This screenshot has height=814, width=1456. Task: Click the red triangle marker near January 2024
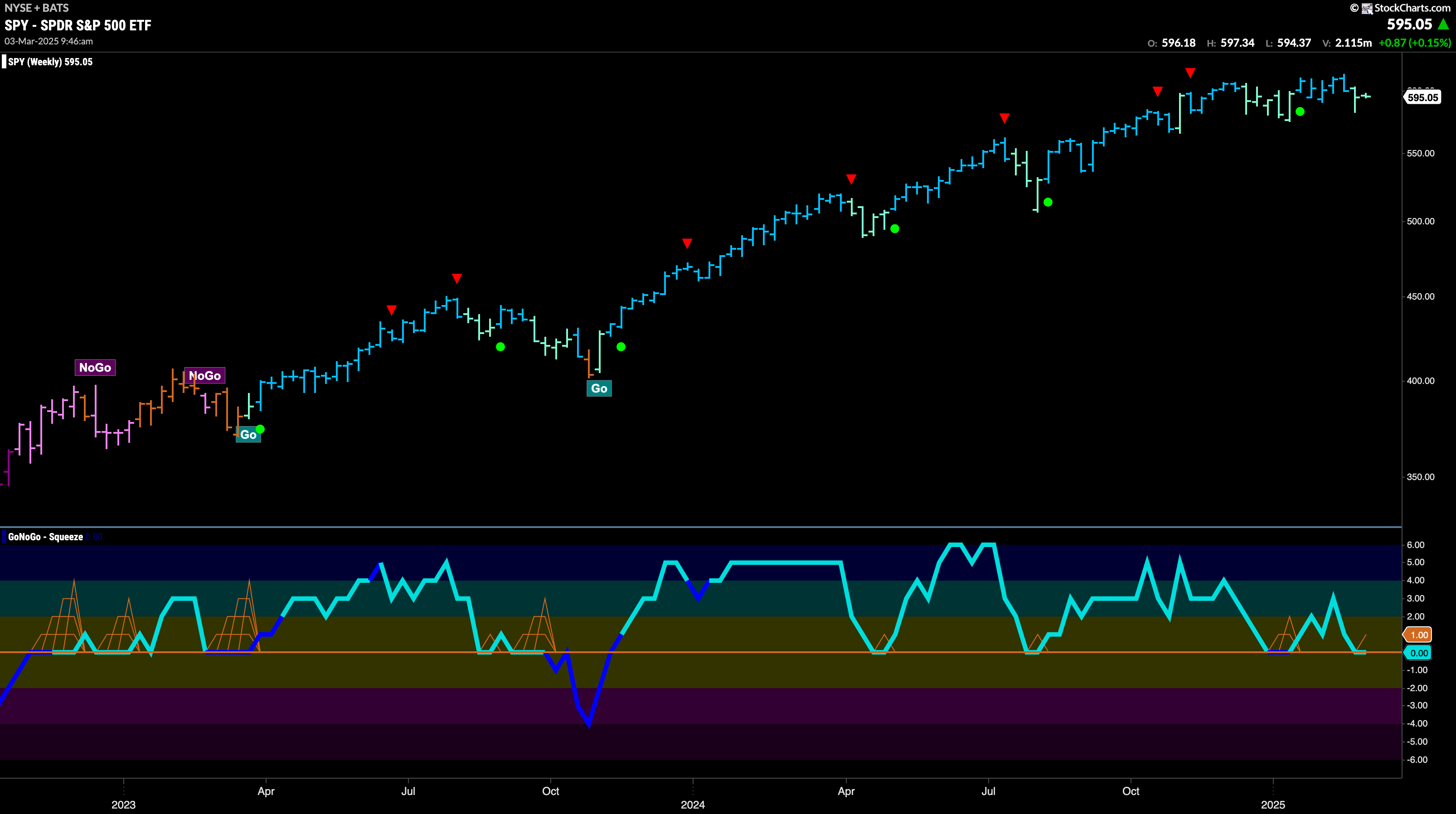(x=687, y=244)
